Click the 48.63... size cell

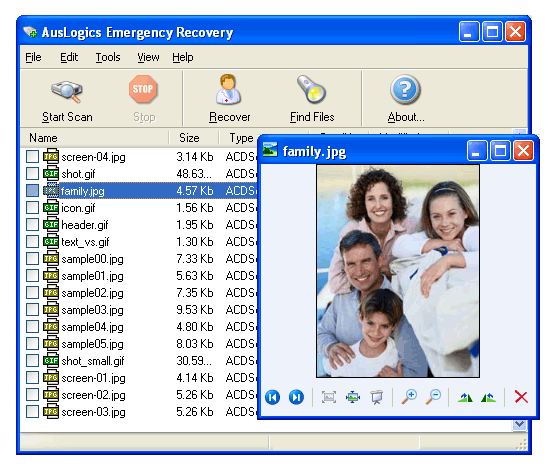click(x=194, y=174)
